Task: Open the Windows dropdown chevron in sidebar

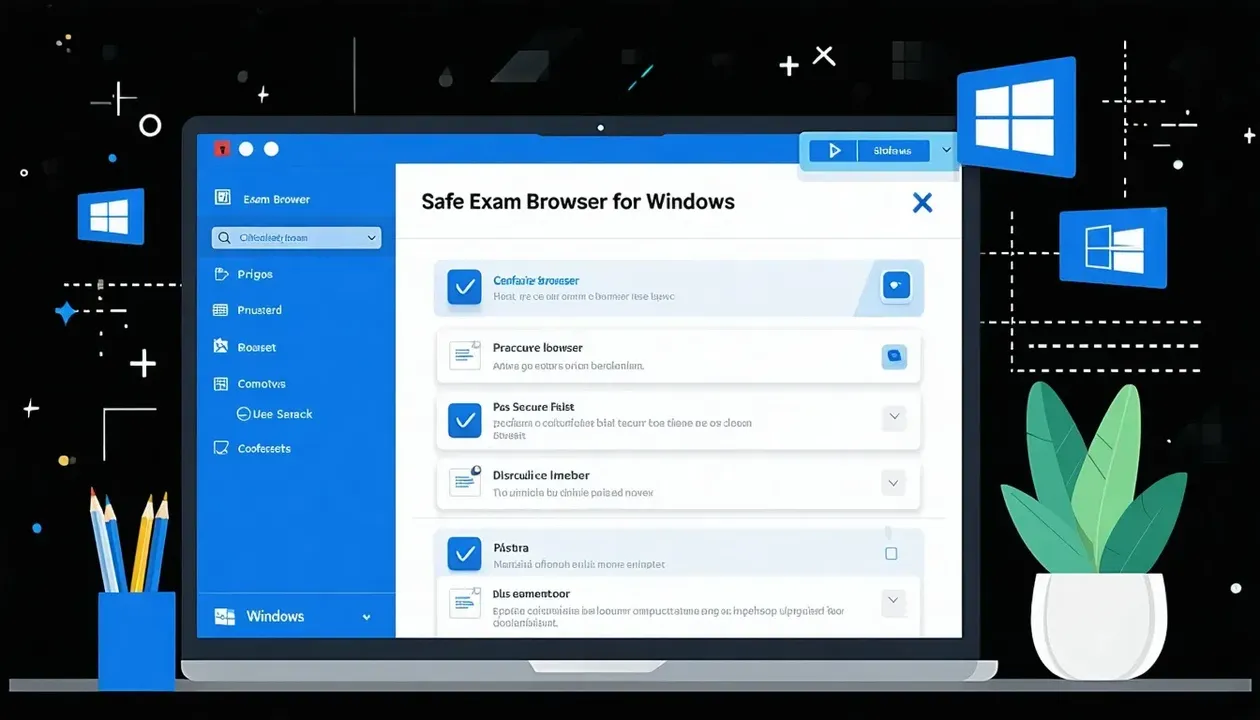Action: click(x=366, y=617)
